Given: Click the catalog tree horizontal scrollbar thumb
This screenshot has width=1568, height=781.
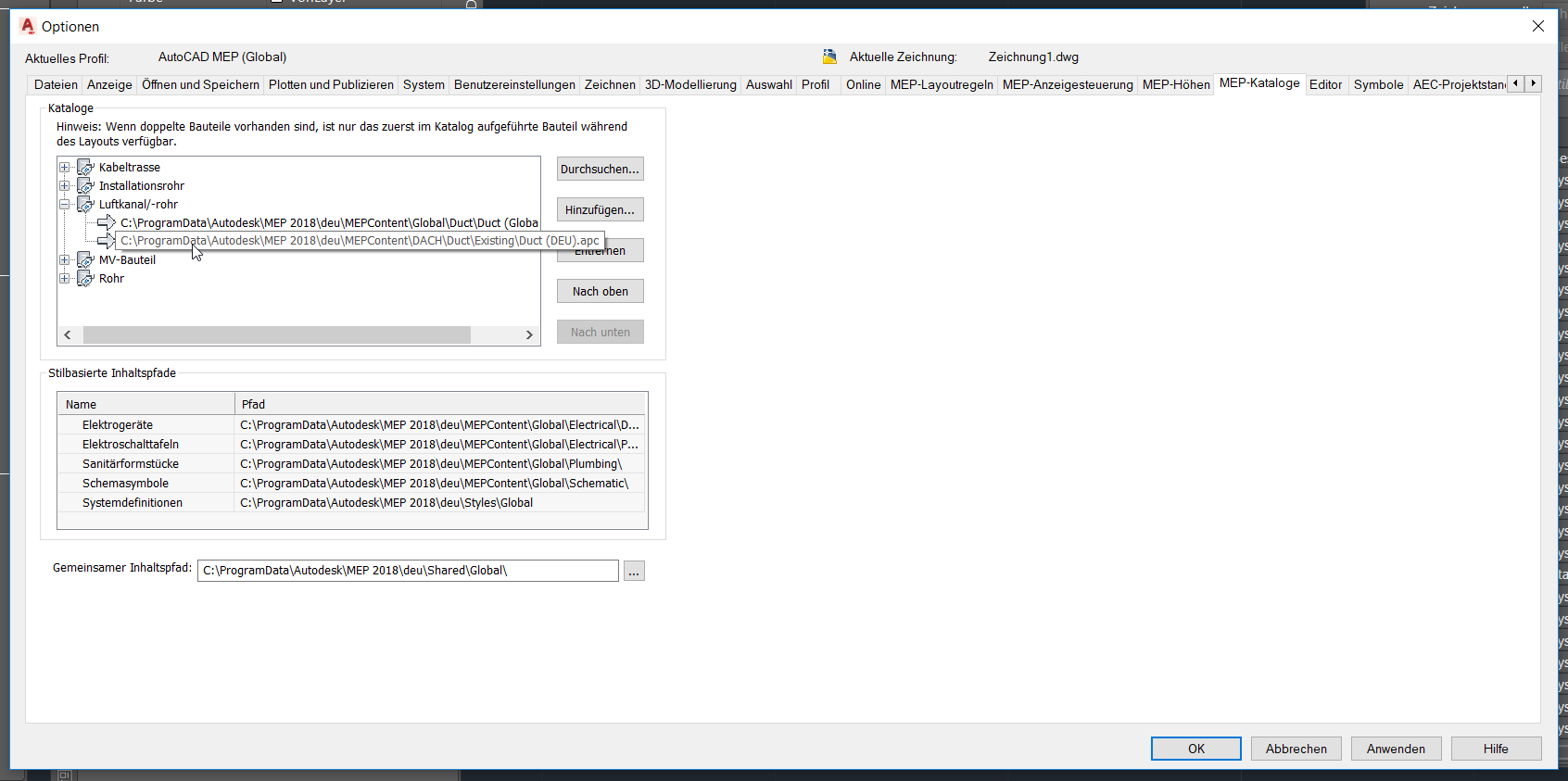Looking at the screenshot, I should click(x=276, y=334).
